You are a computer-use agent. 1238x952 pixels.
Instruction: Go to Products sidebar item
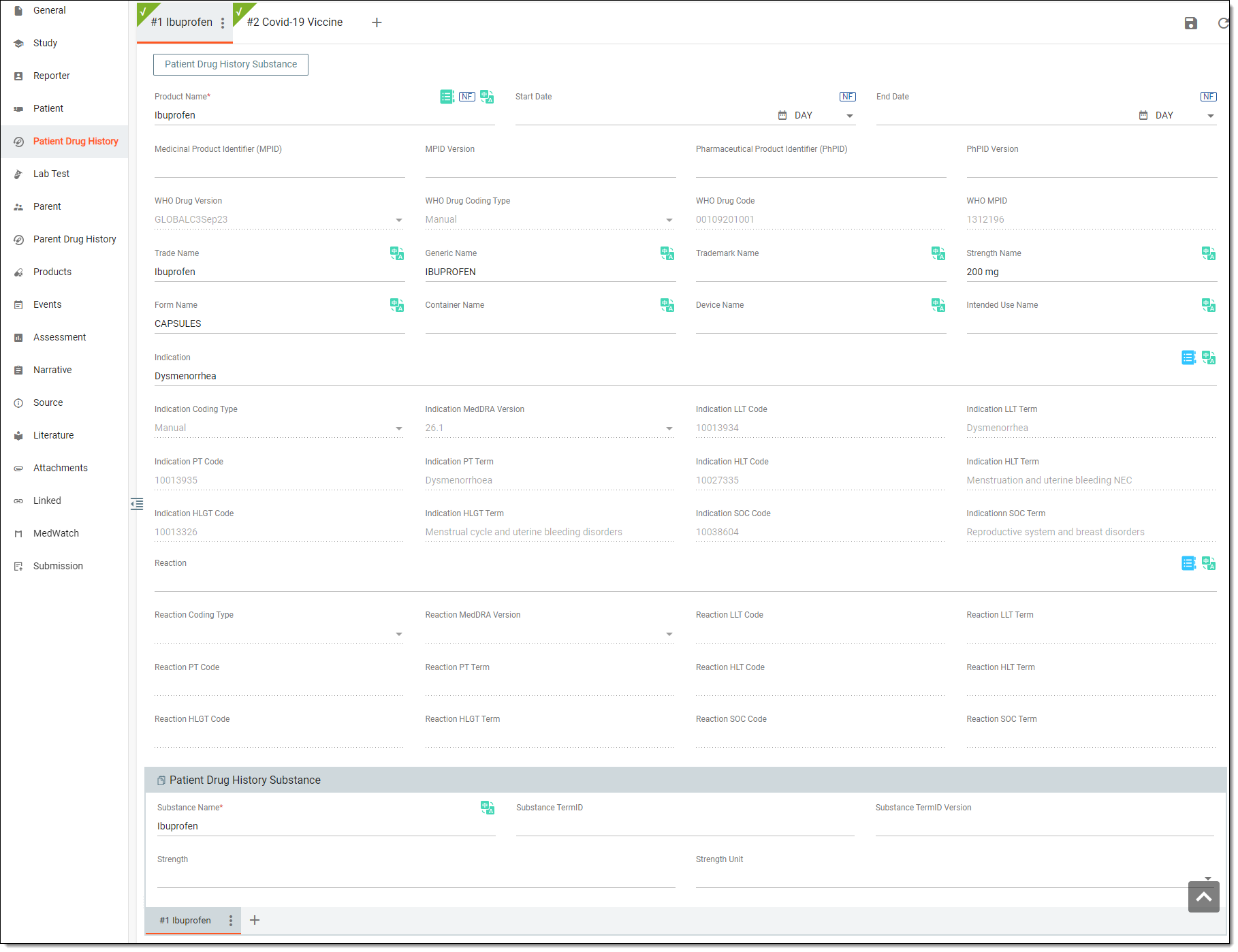[x=52, y=272]
